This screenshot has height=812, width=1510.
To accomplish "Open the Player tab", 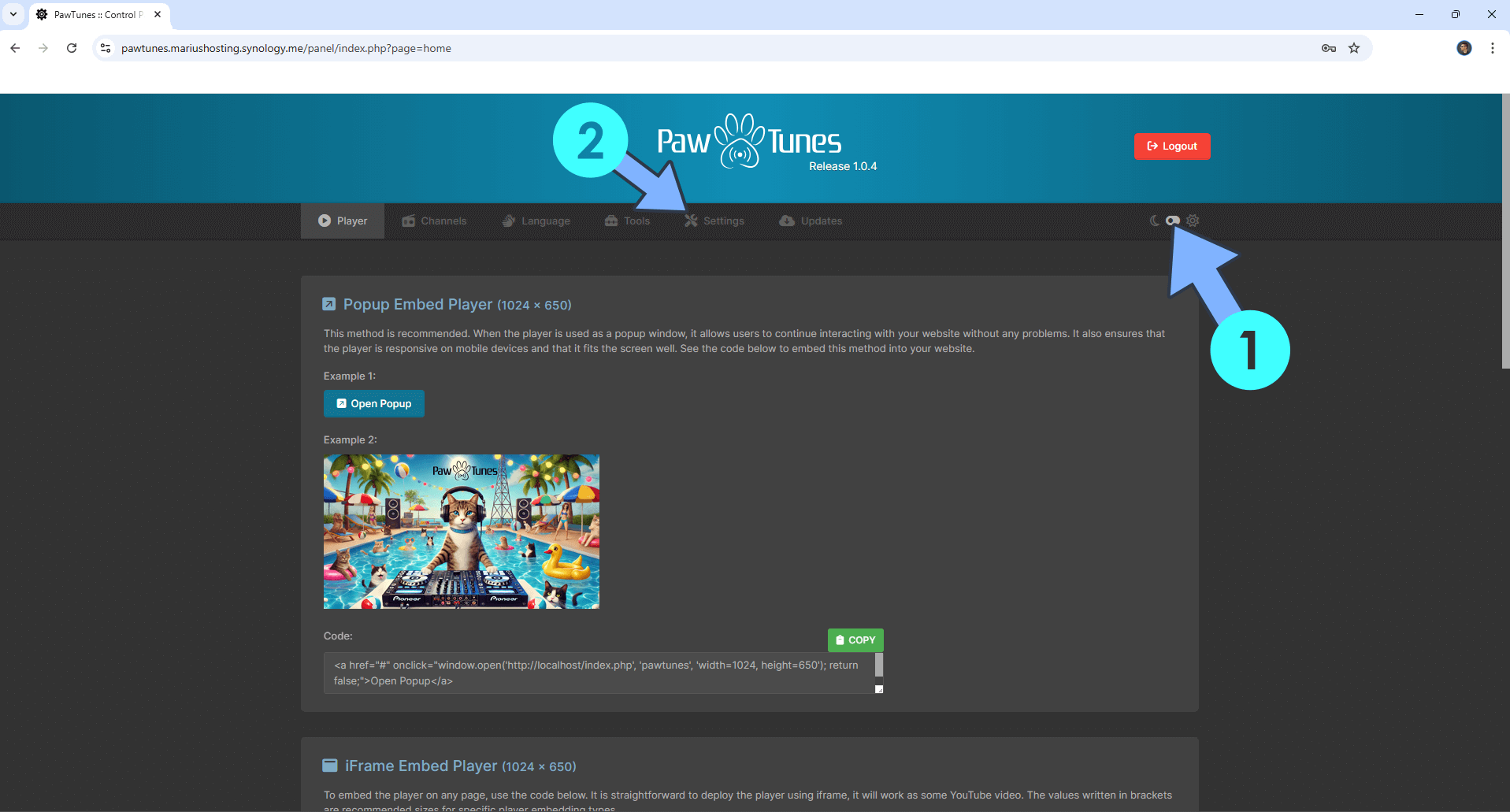I will coord(343,221).
